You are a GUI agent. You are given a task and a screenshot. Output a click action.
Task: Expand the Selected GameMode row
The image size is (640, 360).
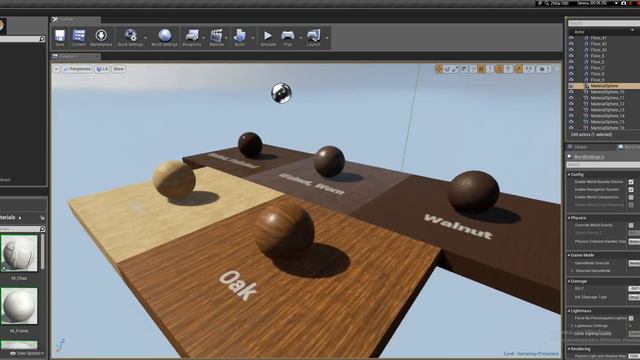point(572,271)
